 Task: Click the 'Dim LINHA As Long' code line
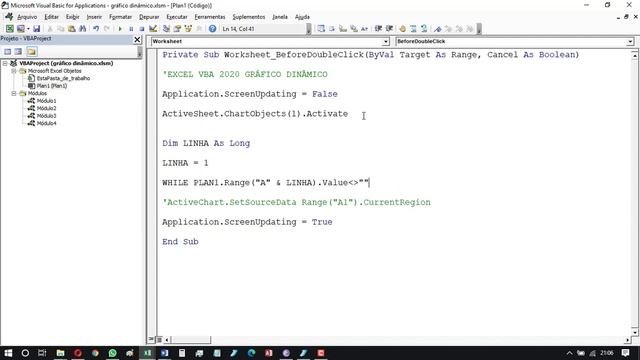[x=206, y=143]
